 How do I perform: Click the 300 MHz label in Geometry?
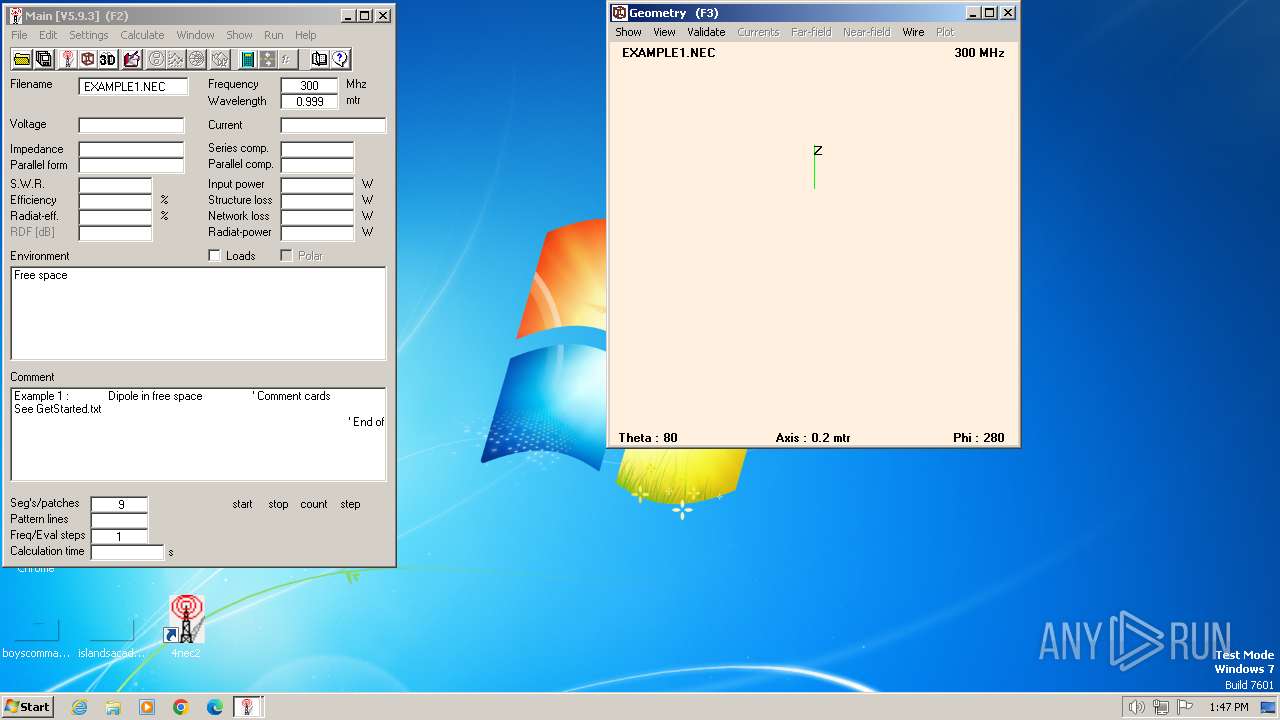(x=979, y=52)
